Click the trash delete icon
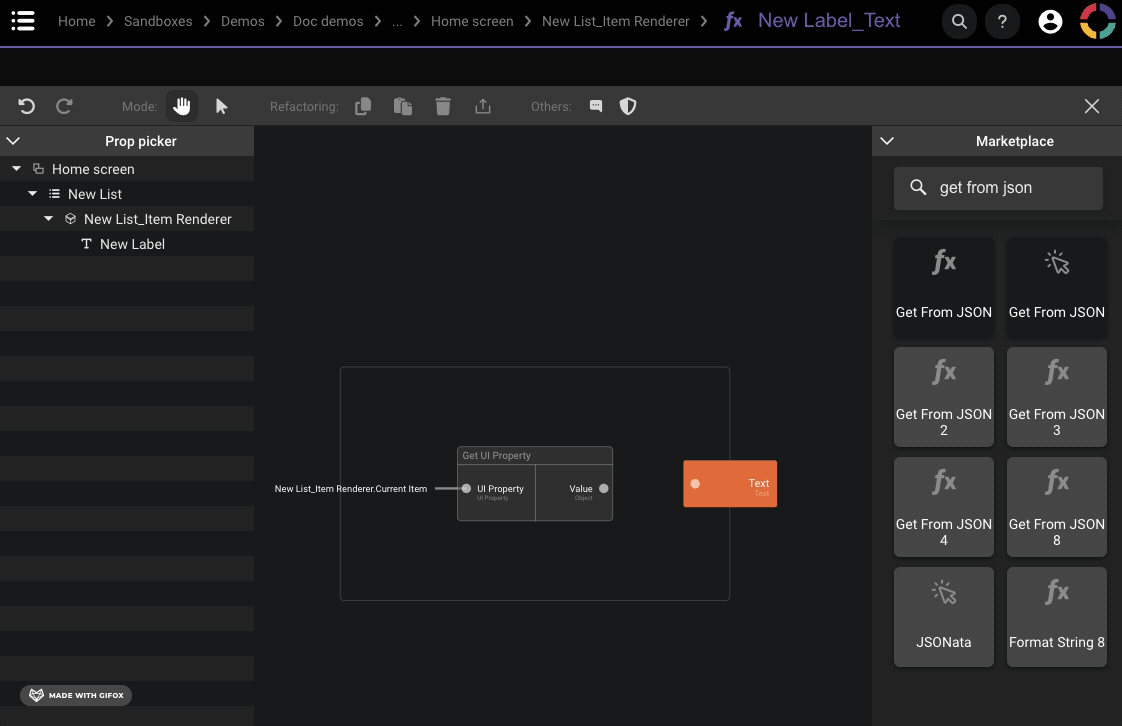Image resolution: width=1122 pixels, height=726 pixels. click(x=443, y=106)
